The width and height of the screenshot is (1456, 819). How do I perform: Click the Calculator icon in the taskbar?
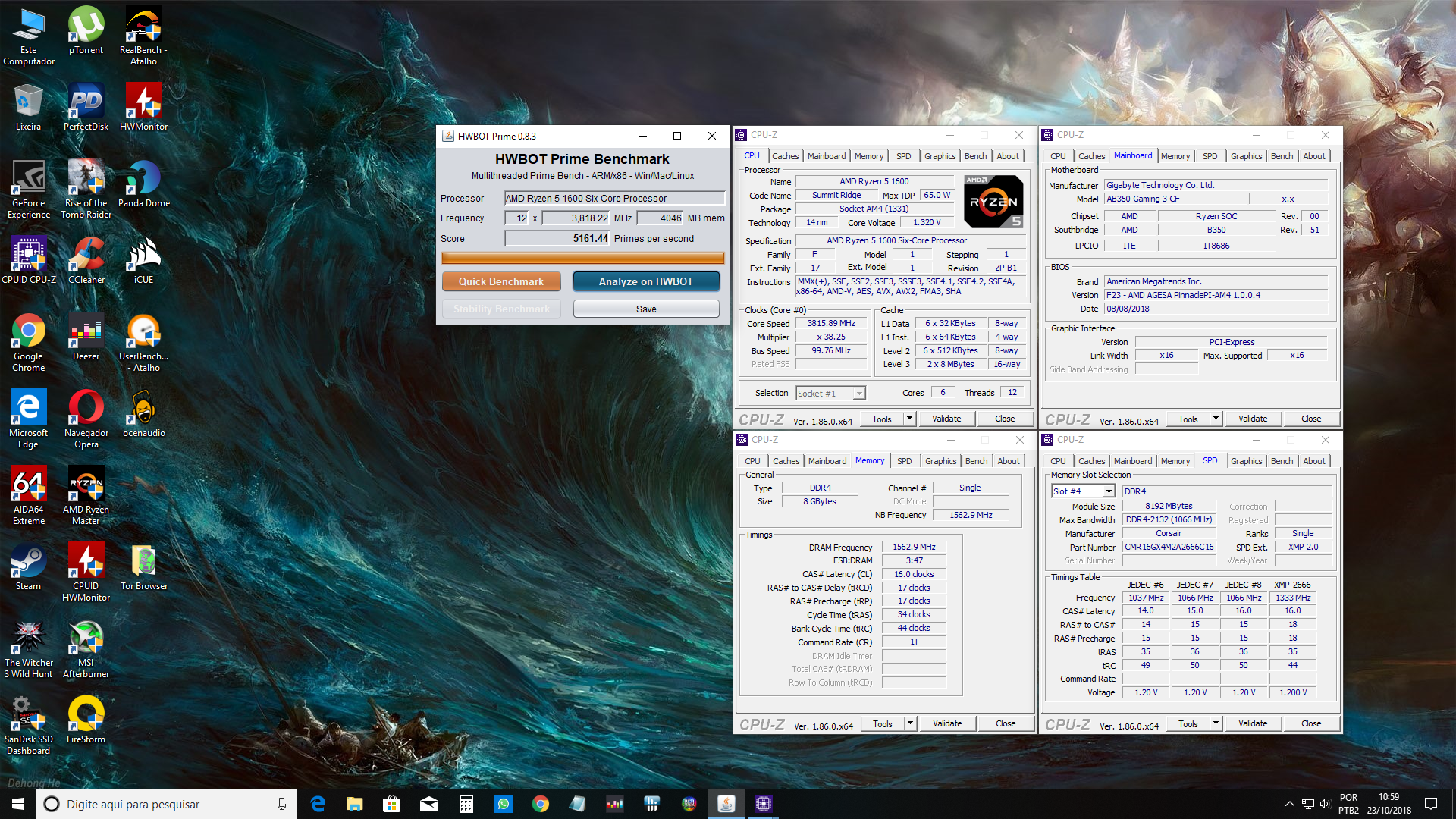click(x=466, y=804)
